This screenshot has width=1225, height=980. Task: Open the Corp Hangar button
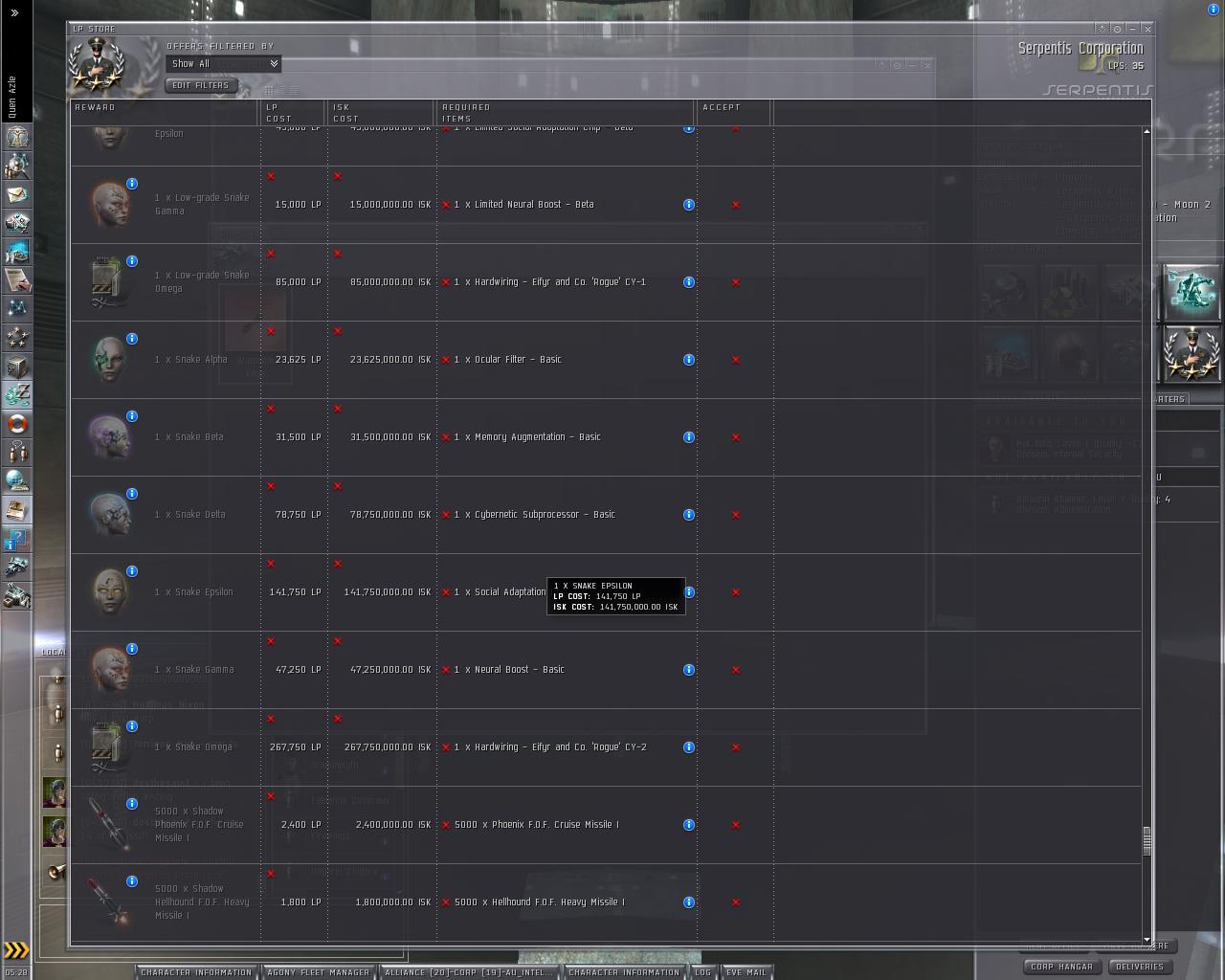point(1061,967)
